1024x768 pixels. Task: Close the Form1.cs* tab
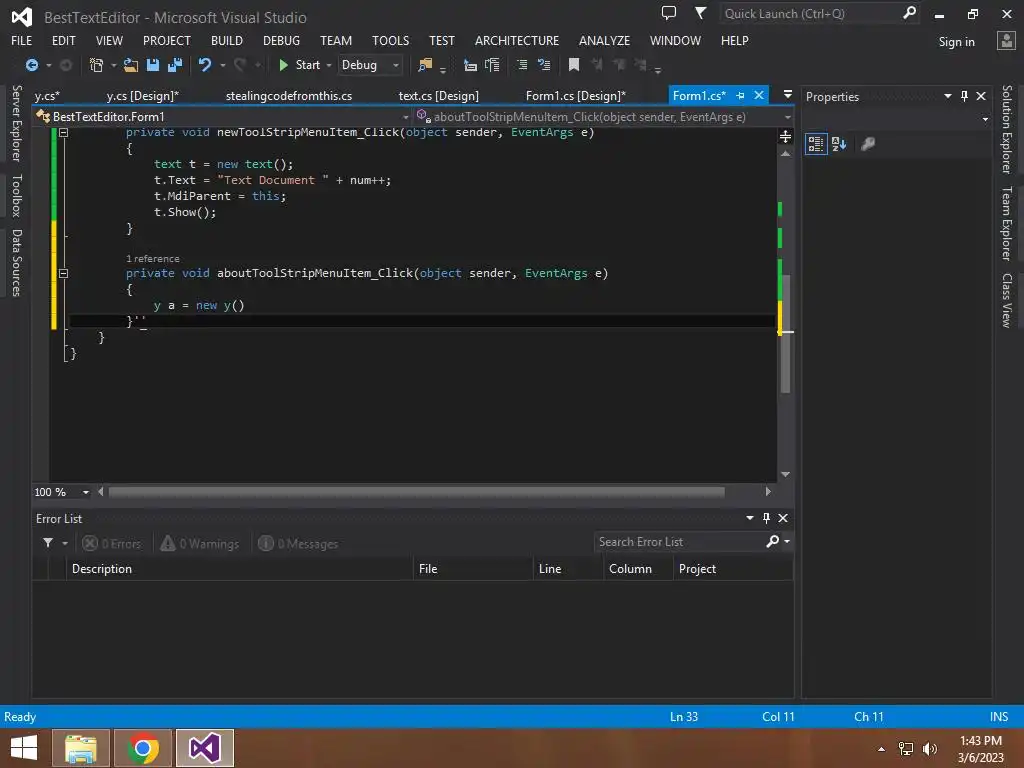[x=759, y=95]
